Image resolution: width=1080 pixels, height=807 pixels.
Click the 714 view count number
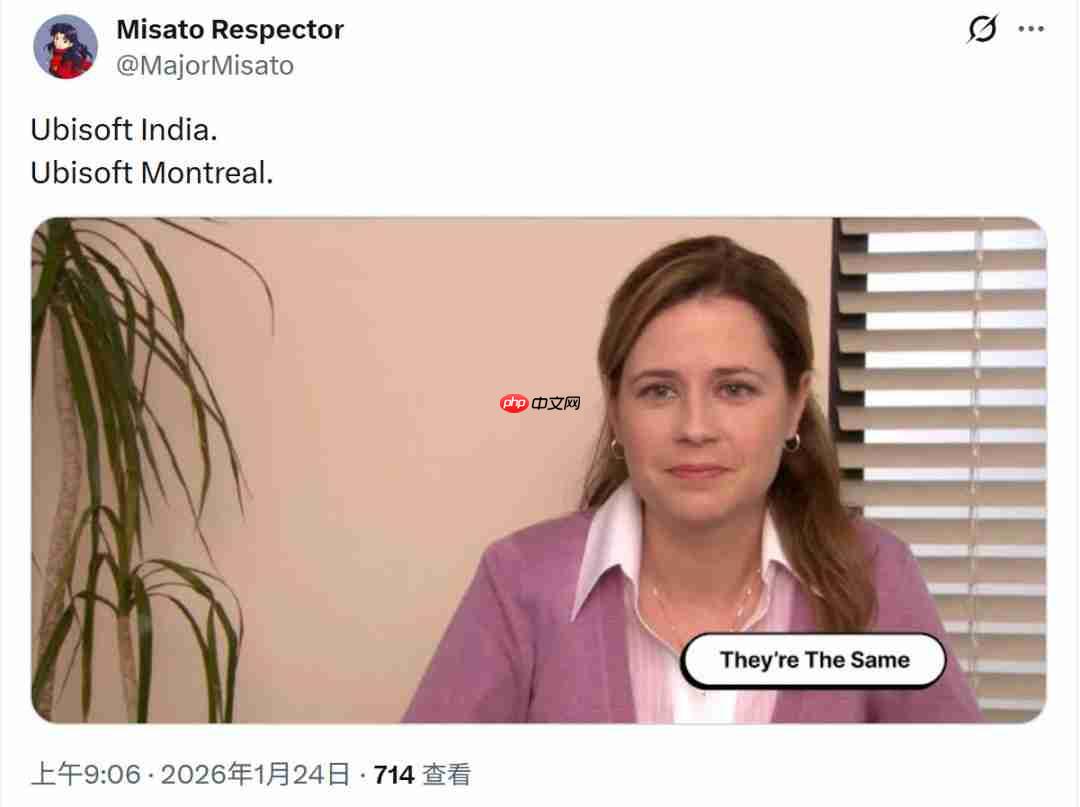[x=394, y=775]
